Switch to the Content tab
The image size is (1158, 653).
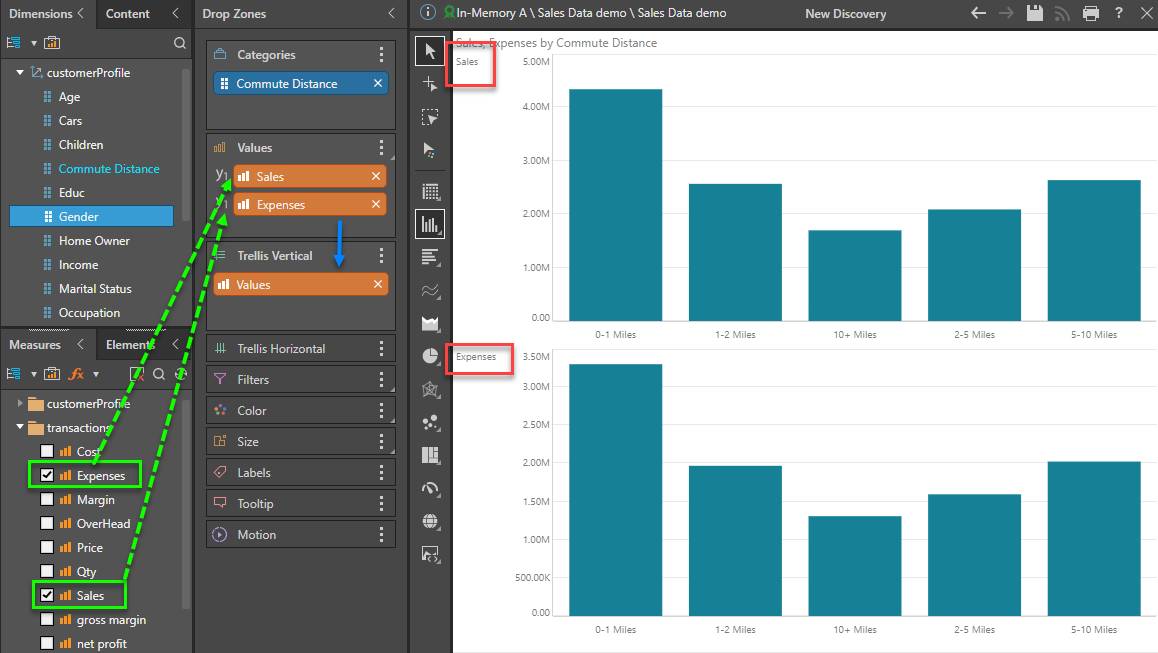click(128, 14)
